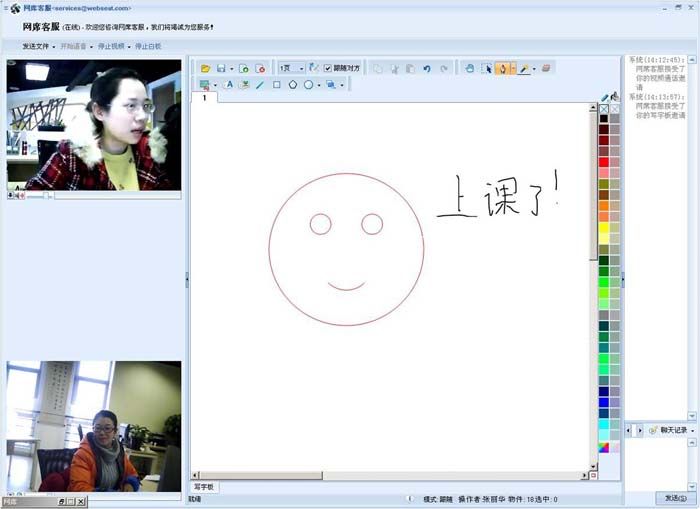700x509 pixels.
Task: Click the fill bucket icon above palette
Action: tap(615, 97)
